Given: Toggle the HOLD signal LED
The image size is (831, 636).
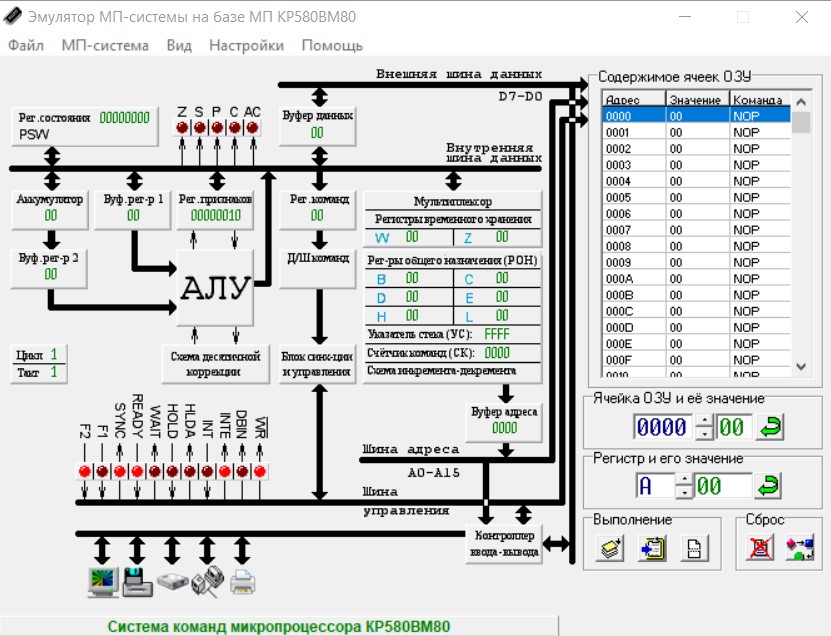Looking at the screenshot, I should (172, 471).
